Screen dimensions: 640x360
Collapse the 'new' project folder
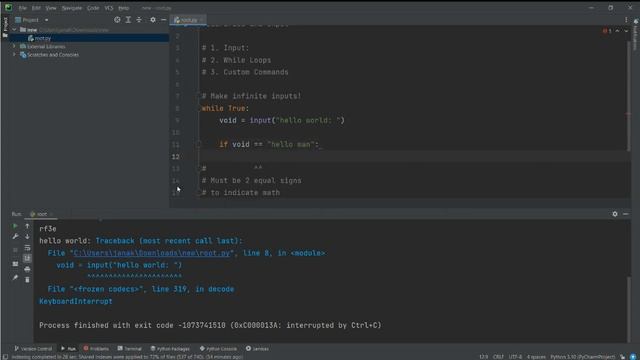tap(14, 30)
